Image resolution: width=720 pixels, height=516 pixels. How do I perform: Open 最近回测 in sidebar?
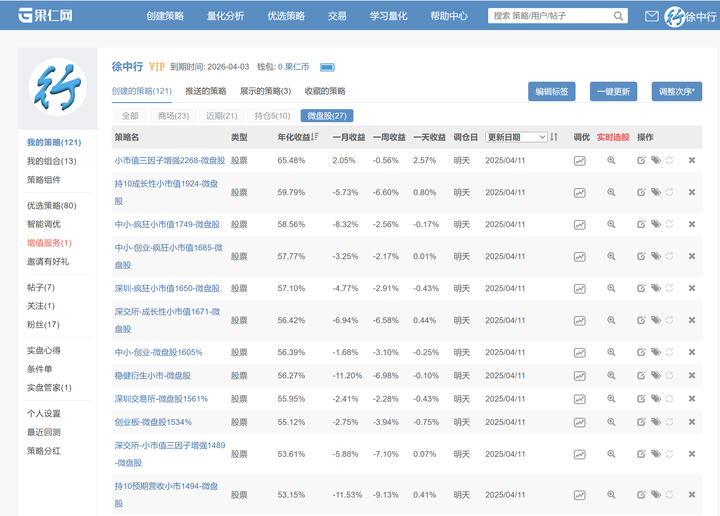point(44,432)
